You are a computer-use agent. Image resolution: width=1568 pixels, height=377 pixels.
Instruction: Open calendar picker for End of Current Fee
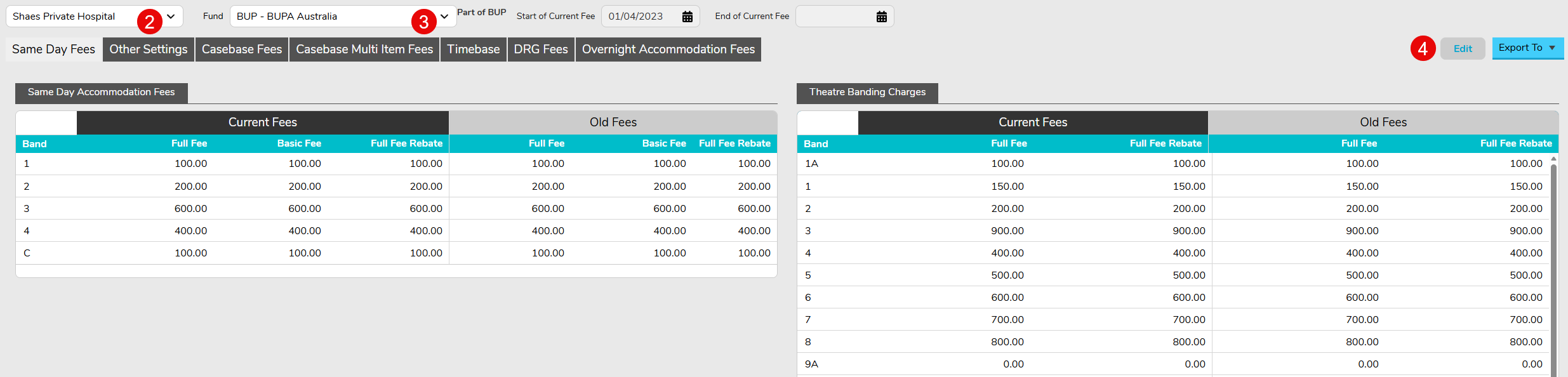point(881,17)
